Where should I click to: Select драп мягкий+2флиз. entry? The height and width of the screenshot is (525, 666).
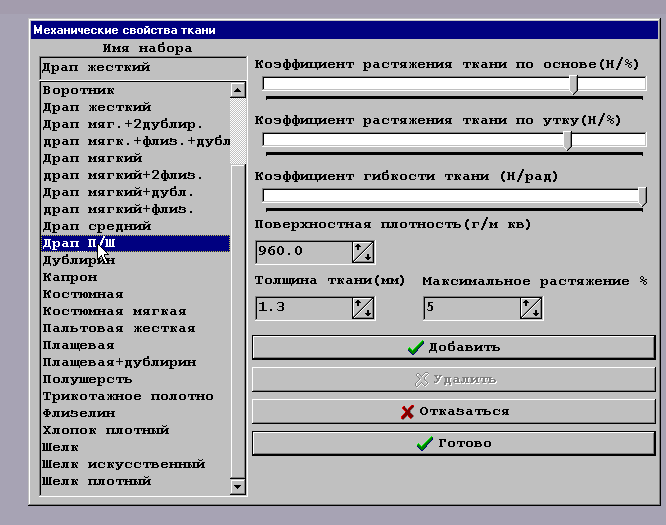tap(135, 175)
